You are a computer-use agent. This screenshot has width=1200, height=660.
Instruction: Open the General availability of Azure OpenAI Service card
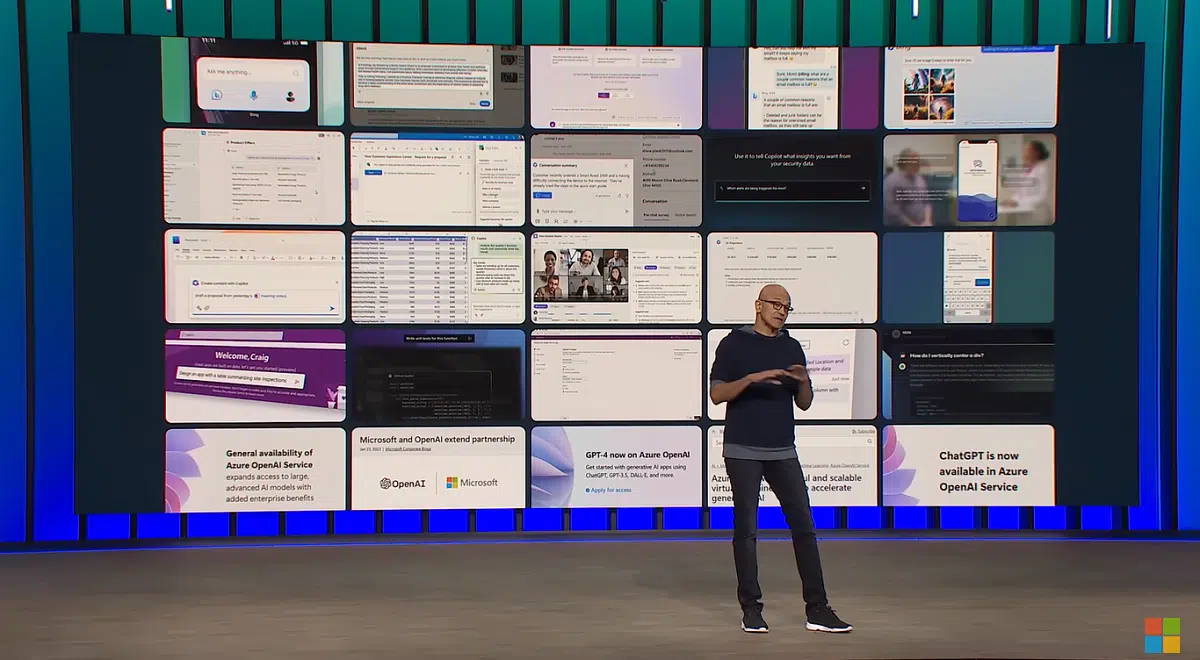pos(255,470)
